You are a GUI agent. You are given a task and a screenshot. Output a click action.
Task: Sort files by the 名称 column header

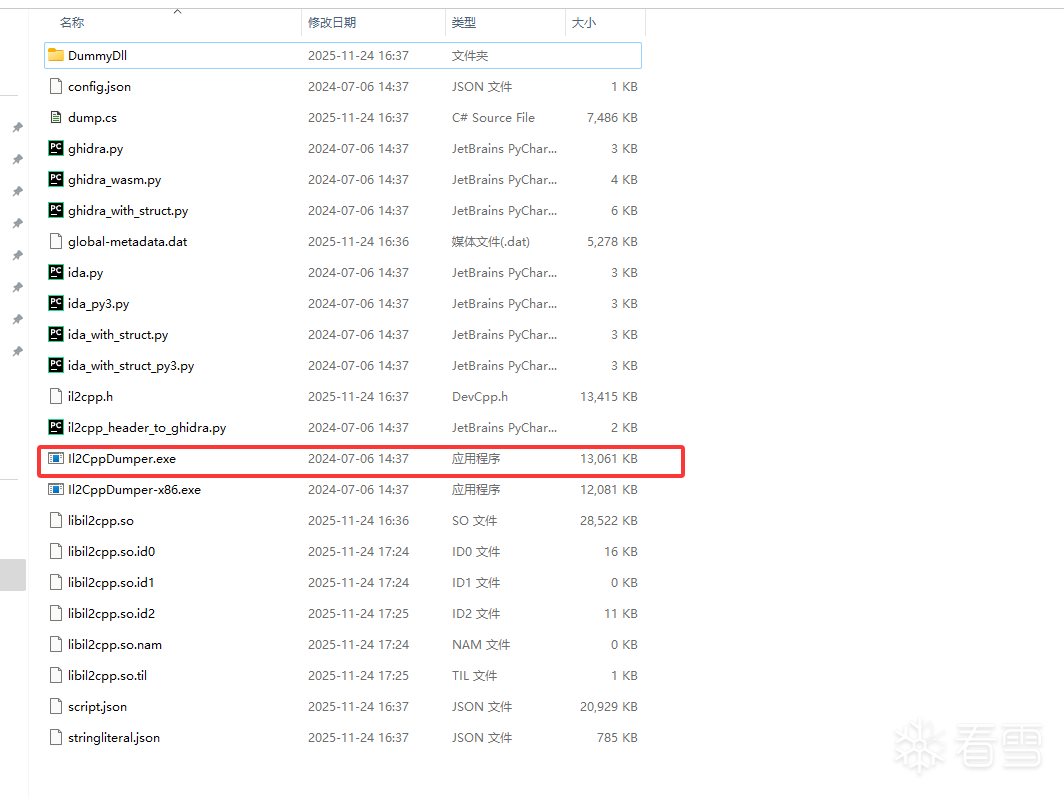coord(72,22)
